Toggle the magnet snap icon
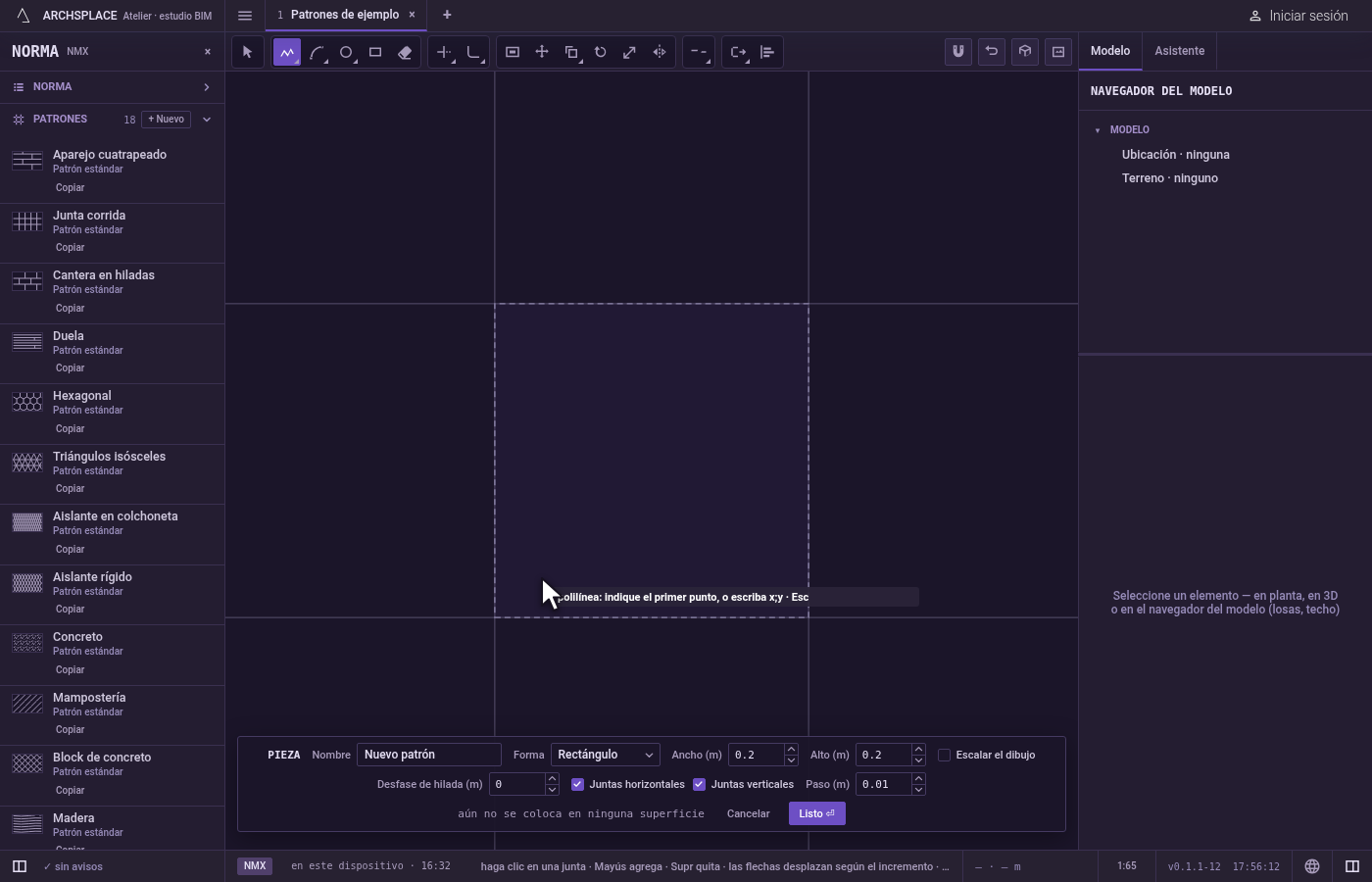This screenshot has height=882, width=1372. (x=958, y=52)
